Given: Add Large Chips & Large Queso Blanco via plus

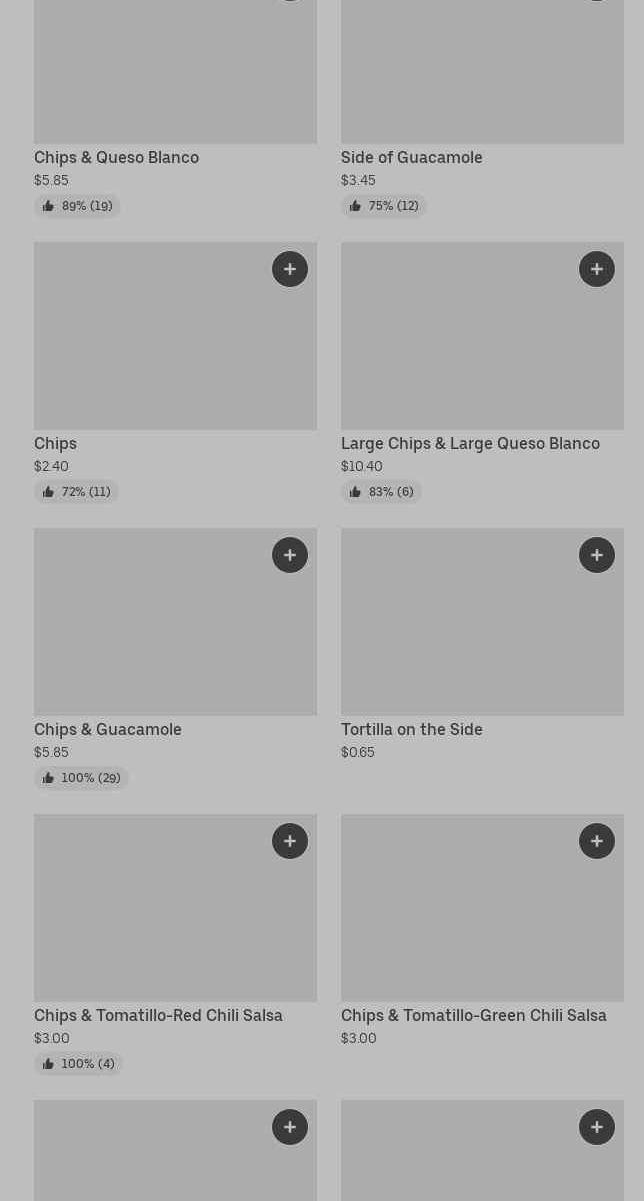Looking at the screenshot, I should 597,269.
